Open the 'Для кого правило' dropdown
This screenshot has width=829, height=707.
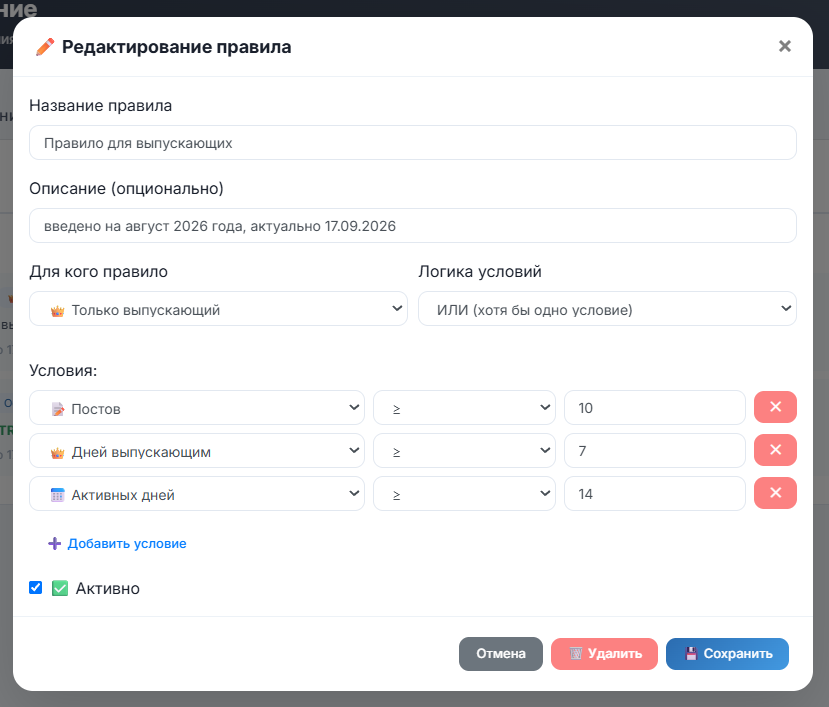tap(218, 309)
